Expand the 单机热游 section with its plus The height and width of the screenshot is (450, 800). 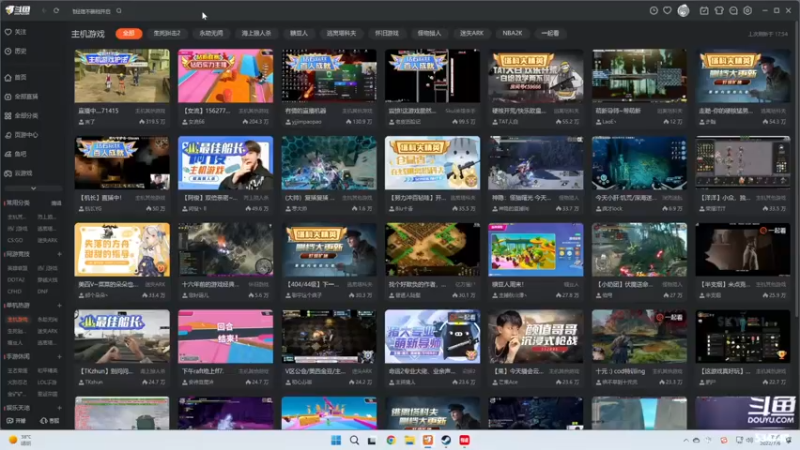click(x=59, y=306)
